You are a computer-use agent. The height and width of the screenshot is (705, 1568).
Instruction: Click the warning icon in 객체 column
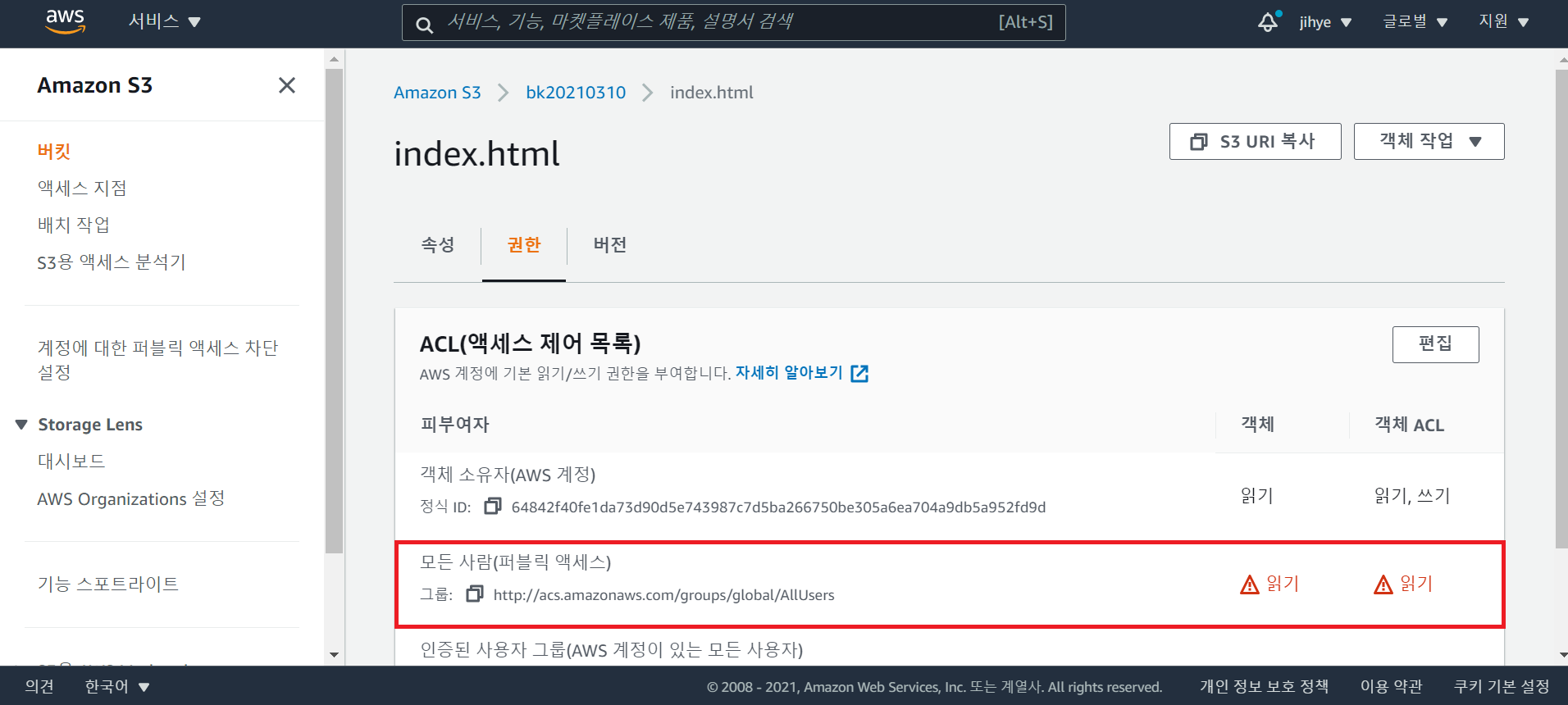pos(1249,584)
